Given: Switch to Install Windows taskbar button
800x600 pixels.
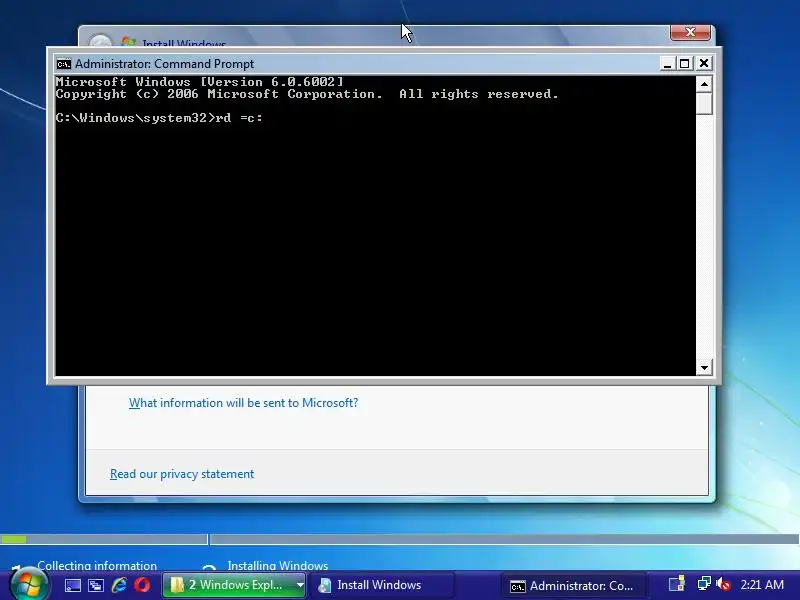Looking at the screenshot, I should click(382, 585).
